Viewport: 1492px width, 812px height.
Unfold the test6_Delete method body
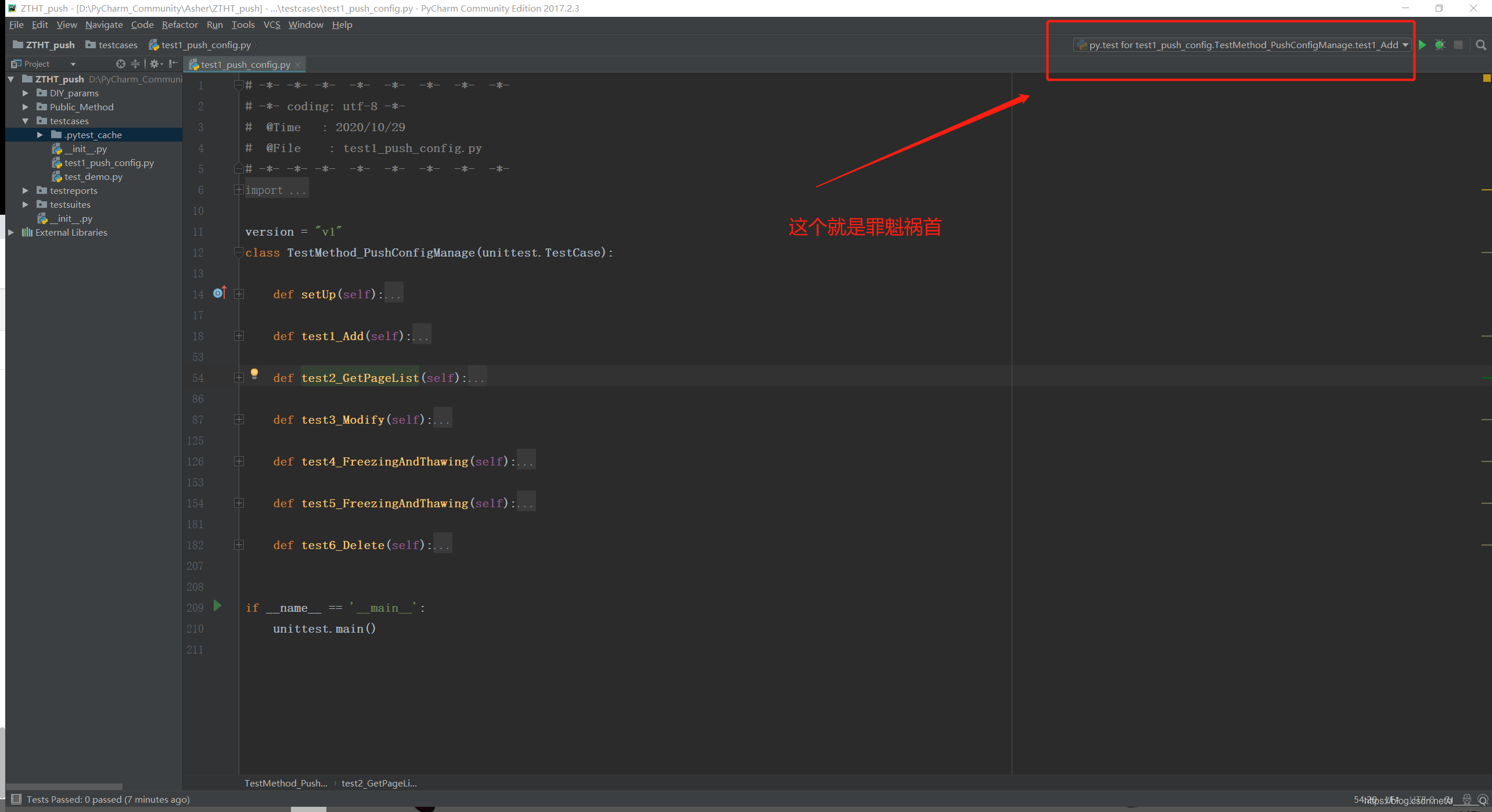click(x=239, y=545)
